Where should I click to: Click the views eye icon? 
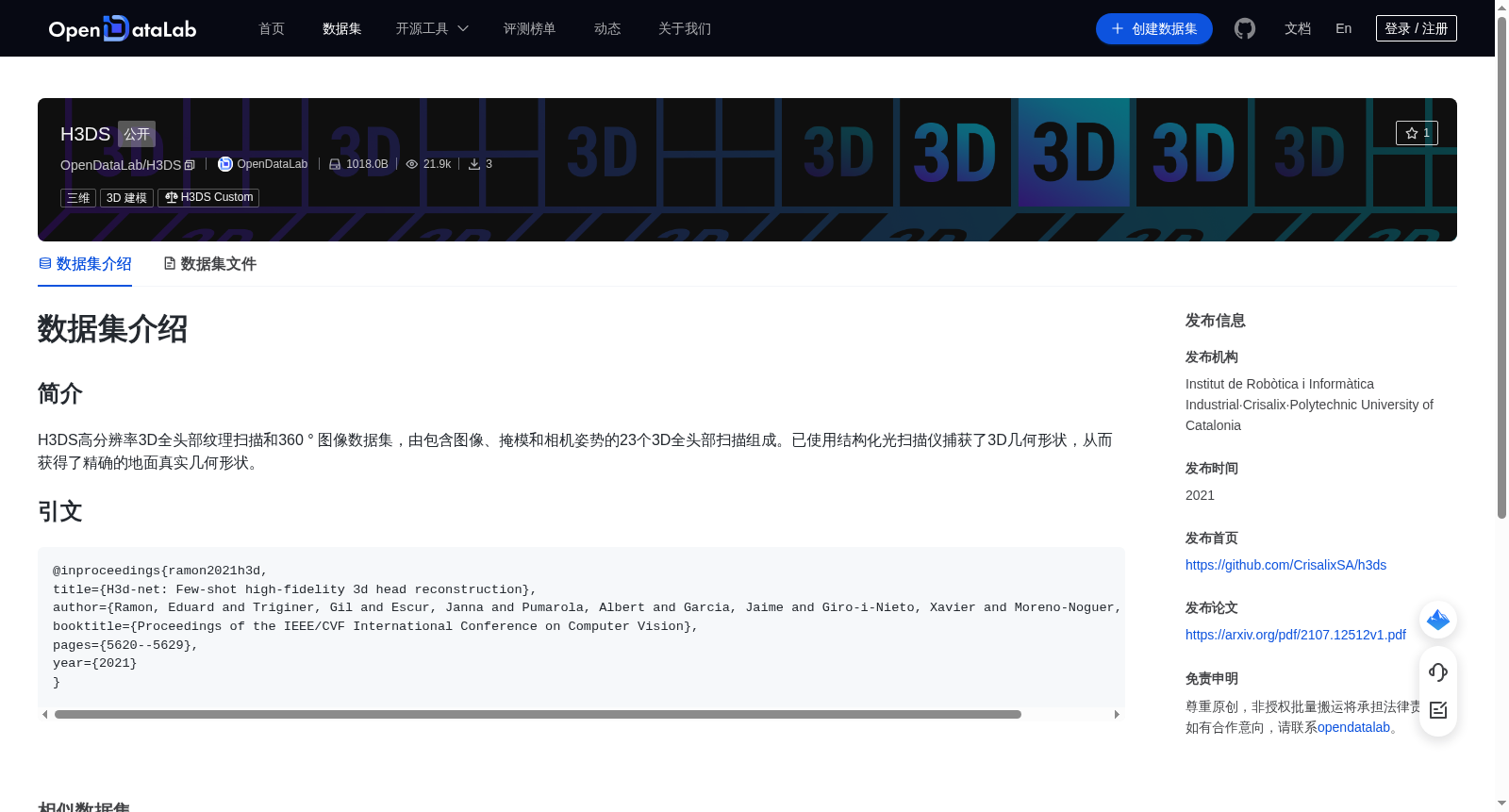click(x=412, y=164)
